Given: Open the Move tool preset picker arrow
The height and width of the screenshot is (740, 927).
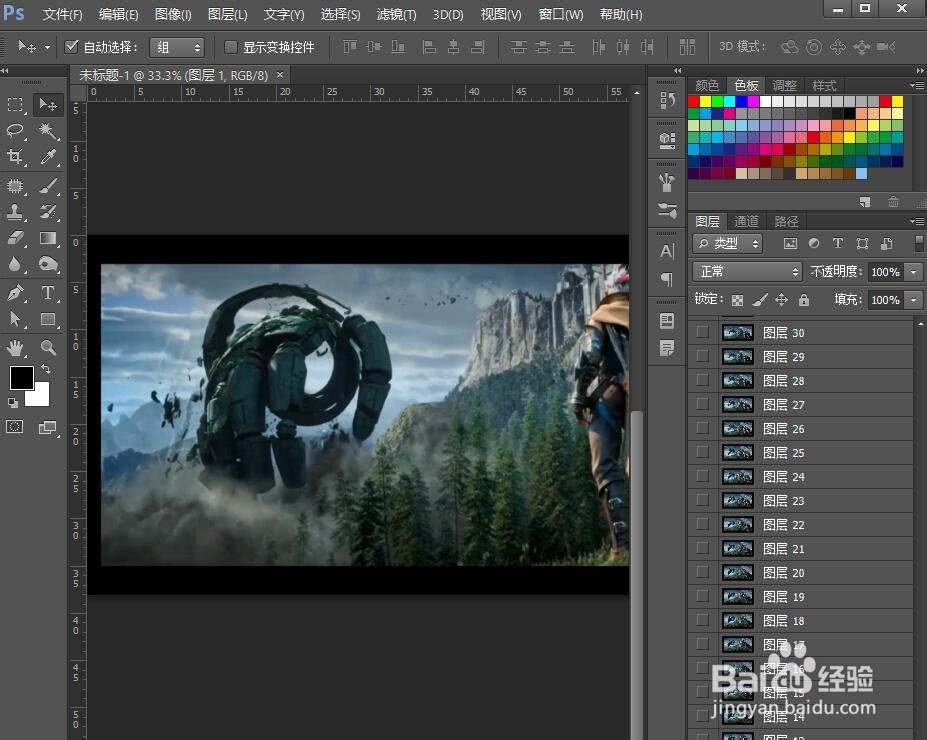Looking at the screenshot, I should [47, 47].
